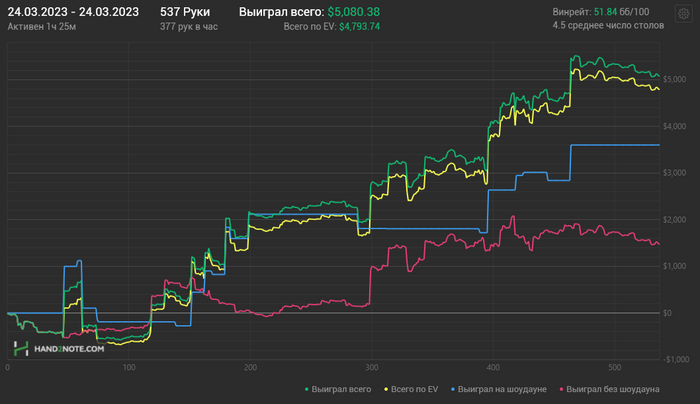700x404 pixels.
Task: Click the -$1,000 y-axis label
Action: (675, 360)
